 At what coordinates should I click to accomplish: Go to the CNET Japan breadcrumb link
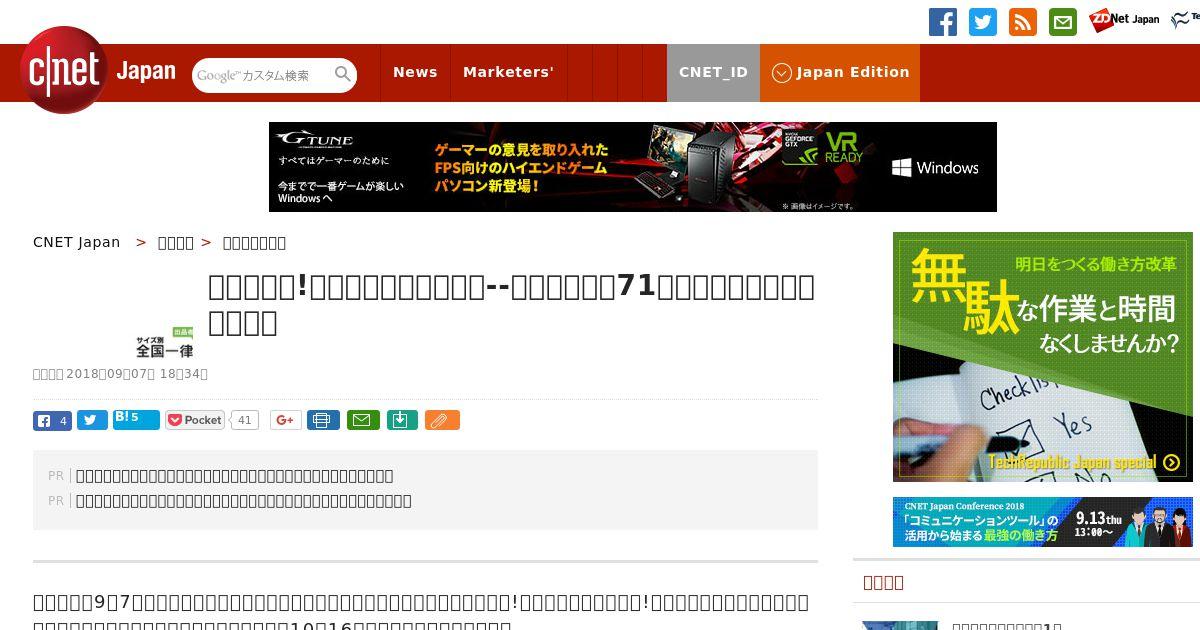(x=76, y=242)
